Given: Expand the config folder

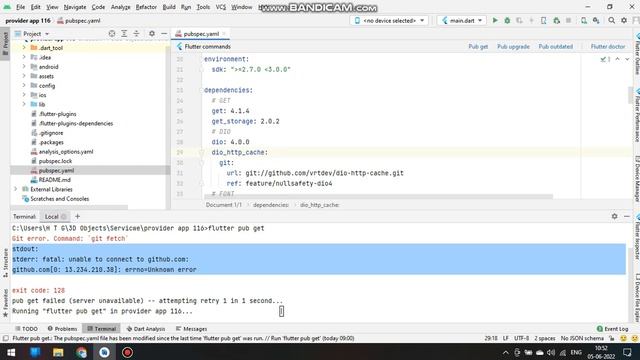Looking at the screenshot, I should click(24, 85).
